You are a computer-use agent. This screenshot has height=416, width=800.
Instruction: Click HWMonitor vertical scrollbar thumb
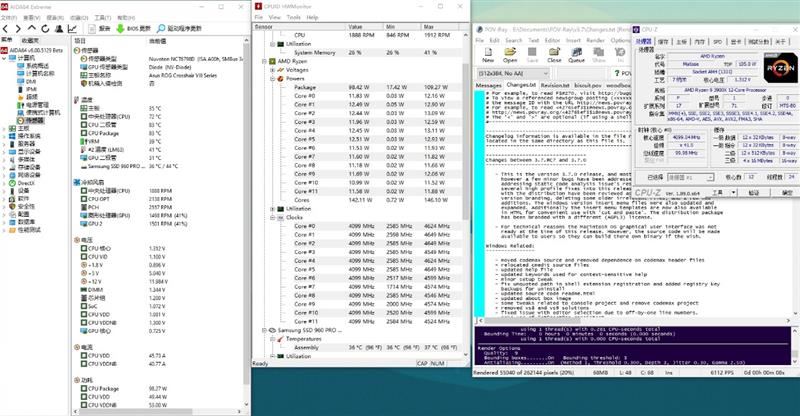465,140
